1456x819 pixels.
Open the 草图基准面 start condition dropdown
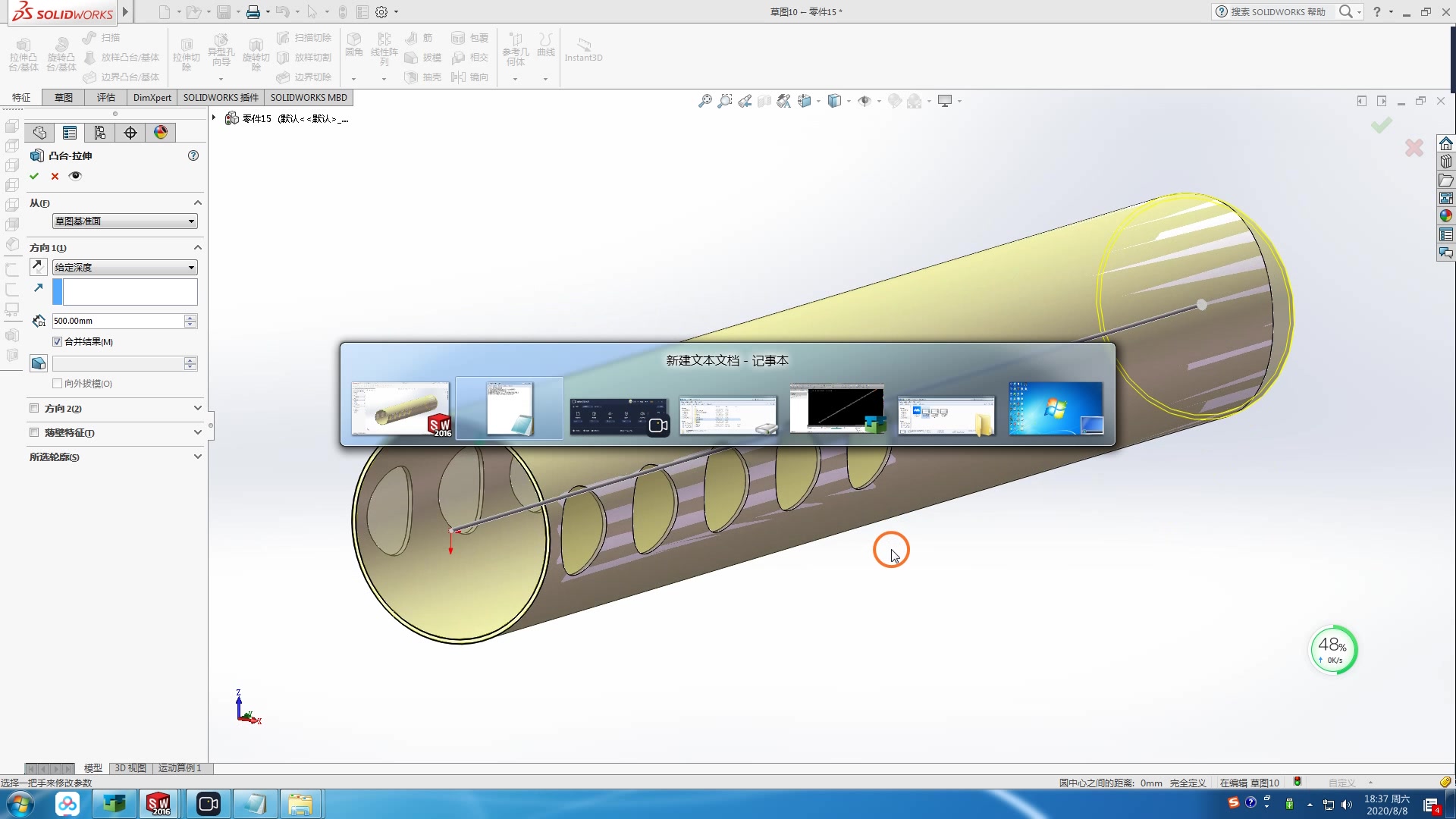pos(125,221)
